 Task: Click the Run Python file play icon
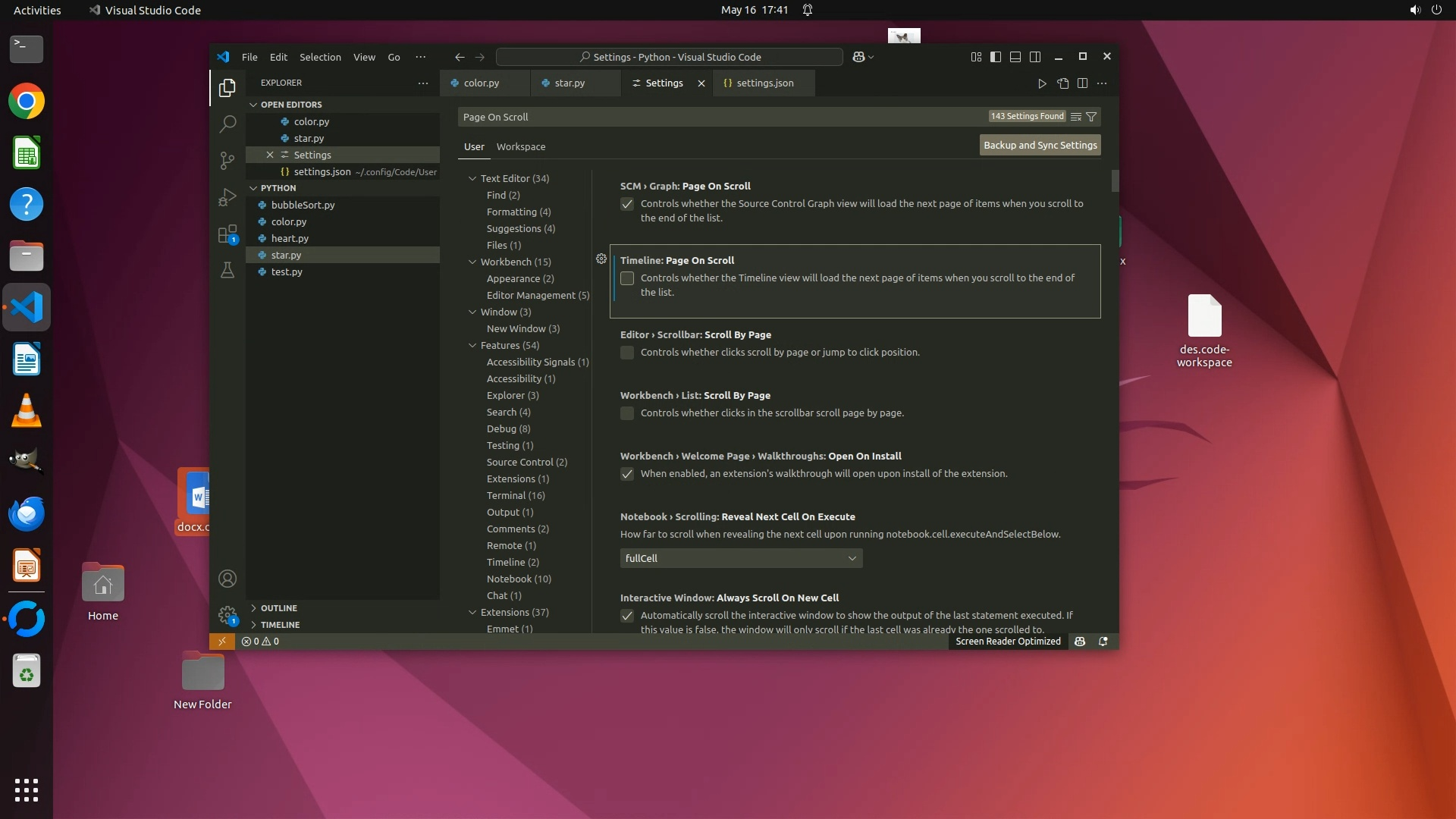(1042, 83)
